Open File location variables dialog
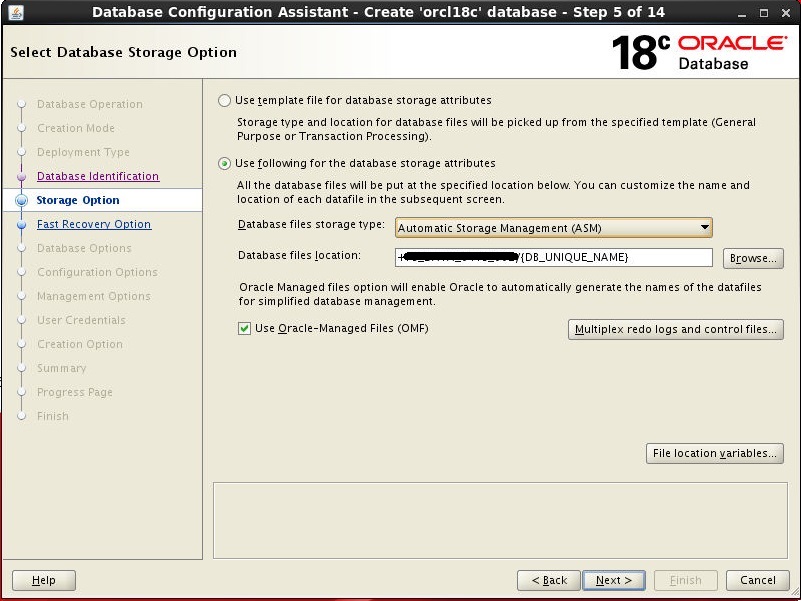This screenshot has height=601, width=801. [x=714, y=453]
